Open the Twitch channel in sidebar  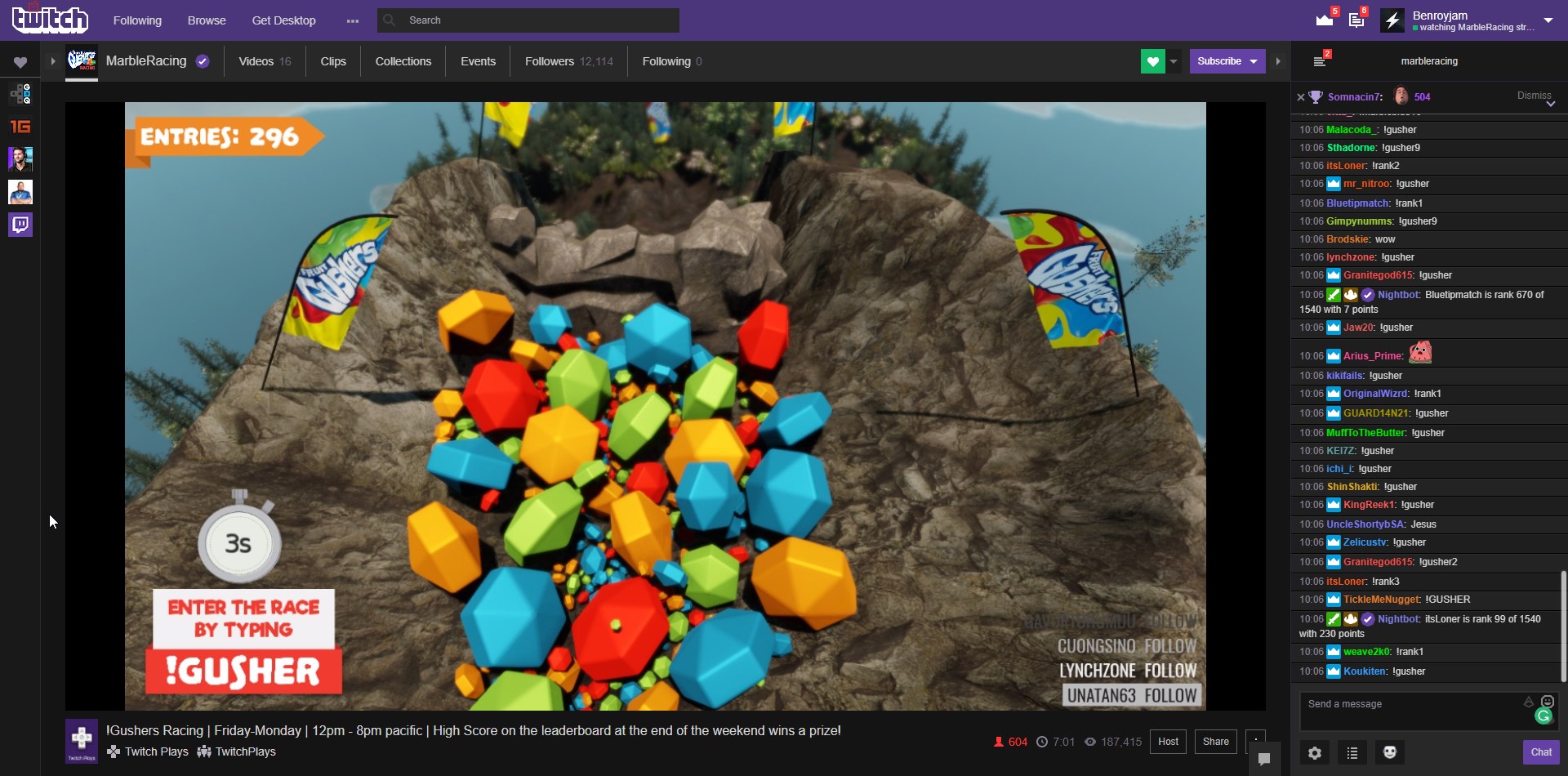tap(20, 225)
